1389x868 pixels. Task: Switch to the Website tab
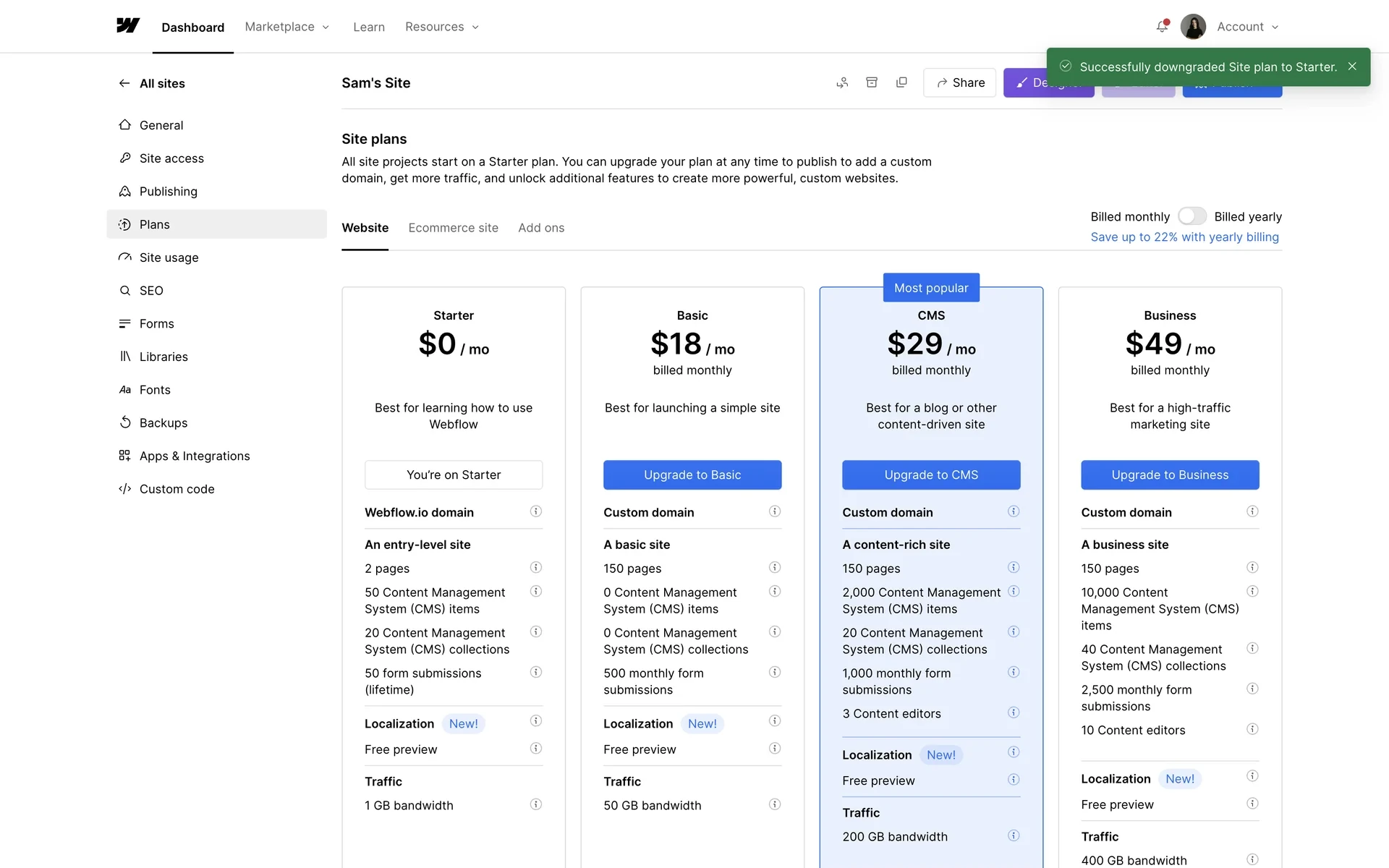pyautogui.click(x=365, y=228)
